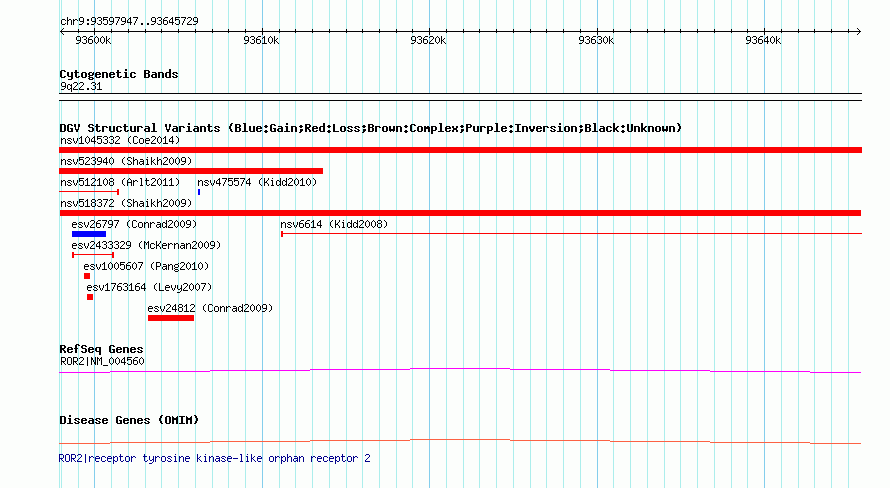Open the ROR2 receptor tyrosine kinase-like OMIM link

click(x=215, y=458)
